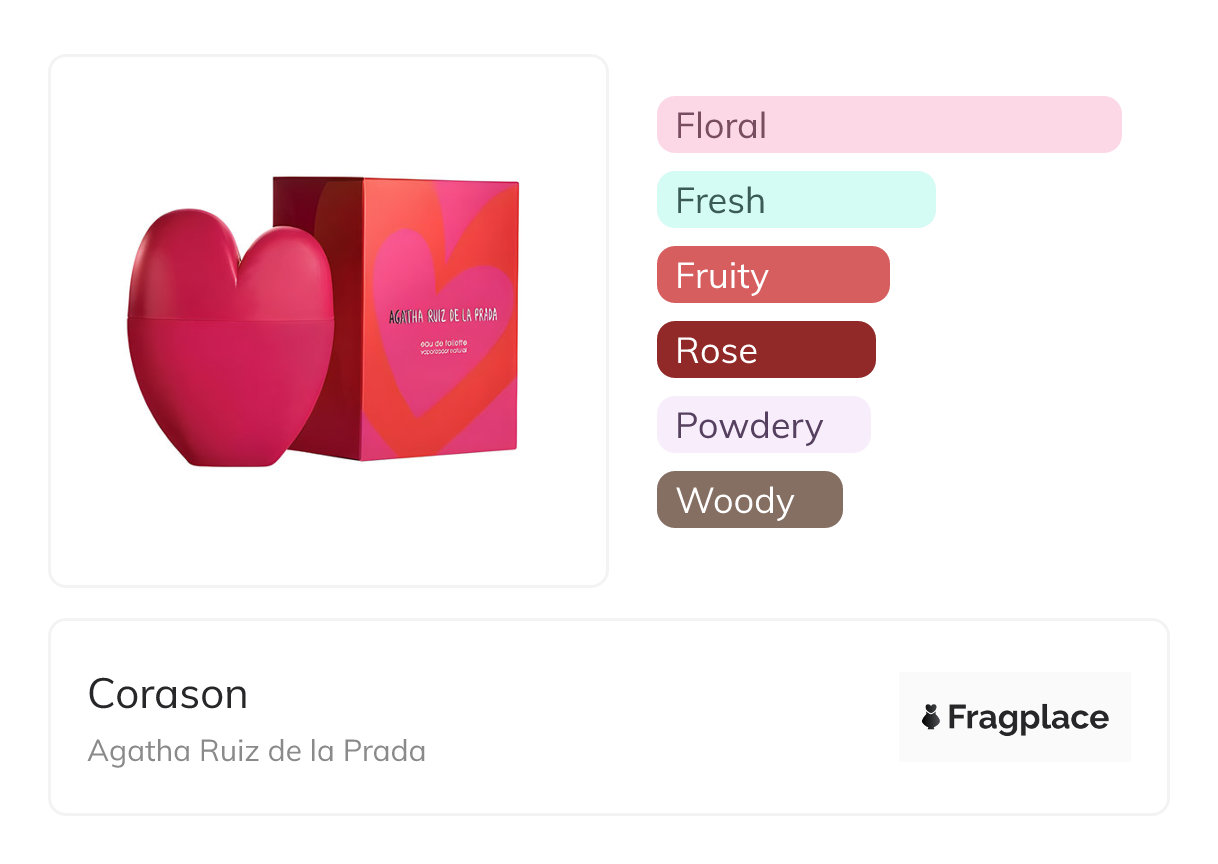
Task: Pick the dark red Rose accord bar
Action: tap(766, 350)
